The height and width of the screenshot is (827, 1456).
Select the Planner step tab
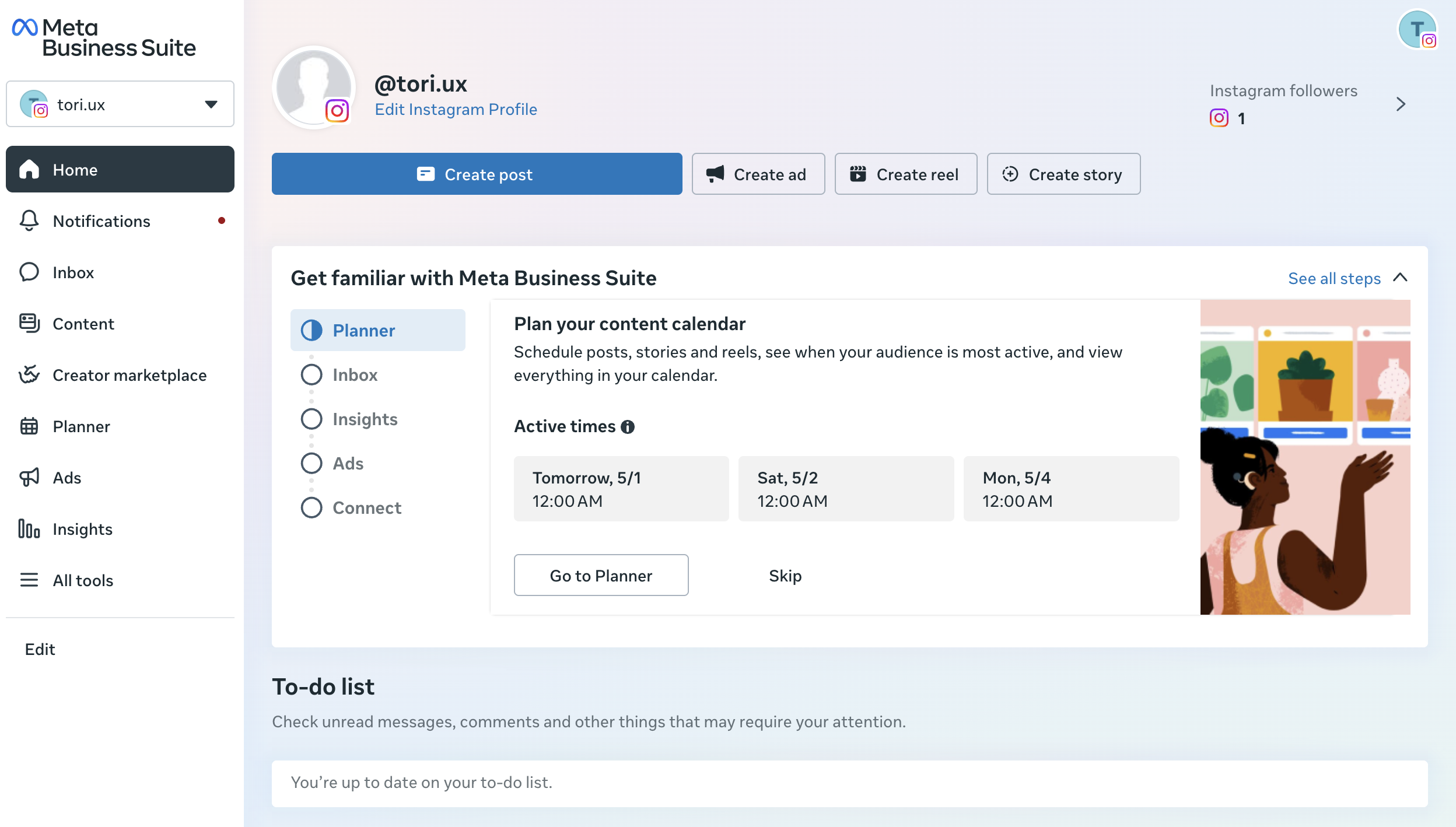tap(377, 331)
